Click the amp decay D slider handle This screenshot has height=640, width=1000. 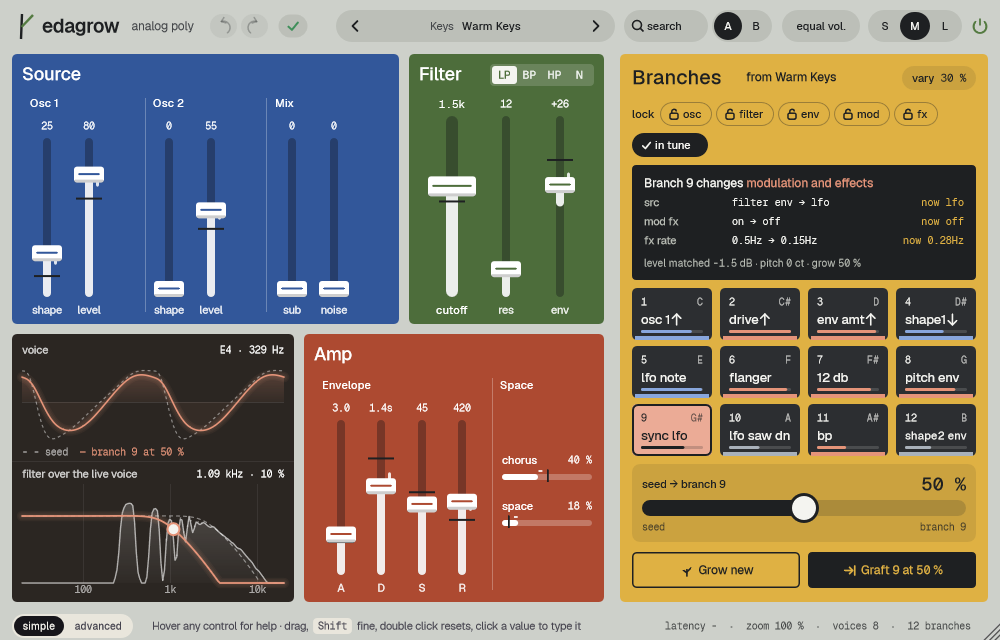(381, 486)
